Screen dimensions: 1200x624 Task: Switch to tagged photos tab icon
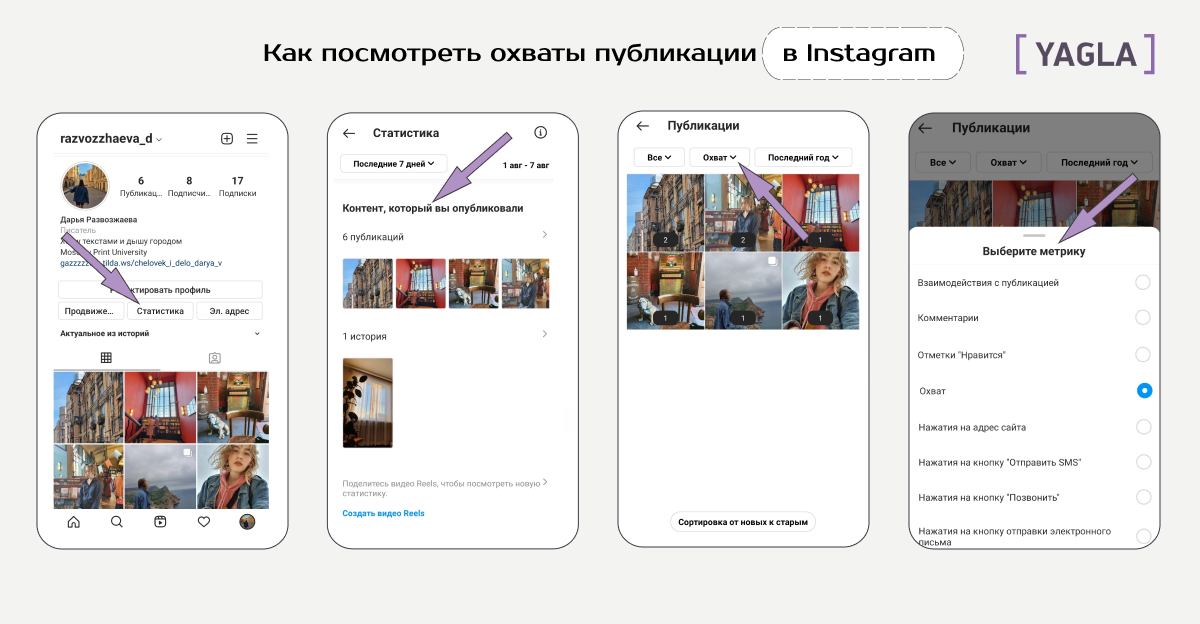[x=214, y=358]
